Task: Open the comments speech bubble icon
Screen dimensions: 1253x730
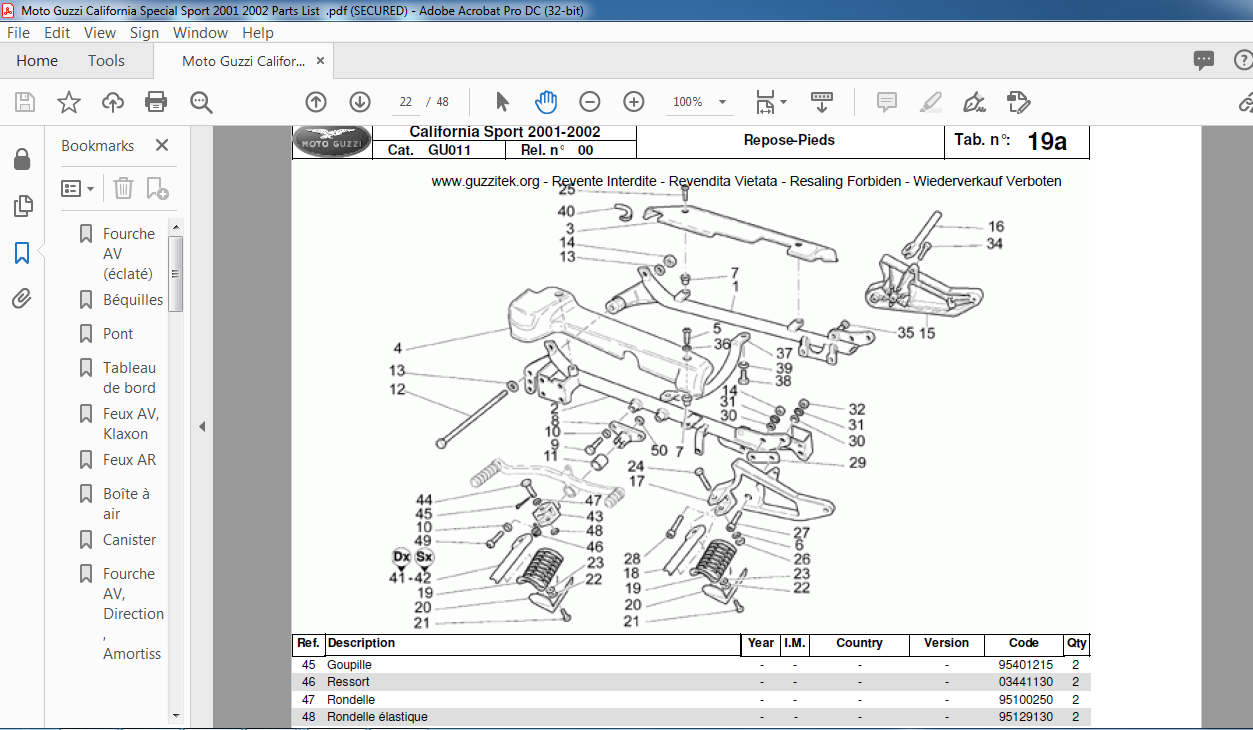Action: (x=1204, y=61)
